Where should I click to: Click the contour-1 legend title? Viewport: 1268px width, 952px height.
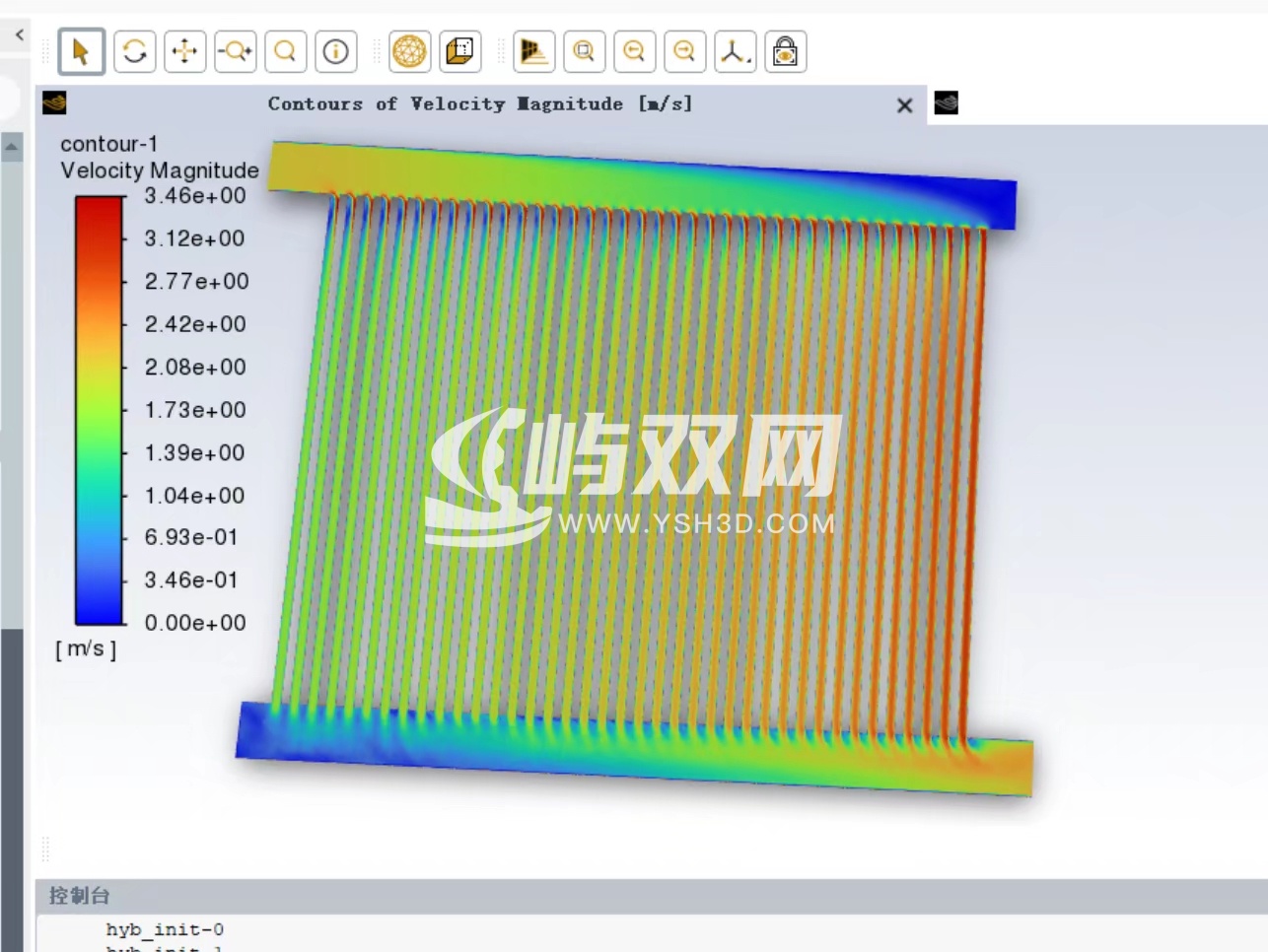click(108, 144)
